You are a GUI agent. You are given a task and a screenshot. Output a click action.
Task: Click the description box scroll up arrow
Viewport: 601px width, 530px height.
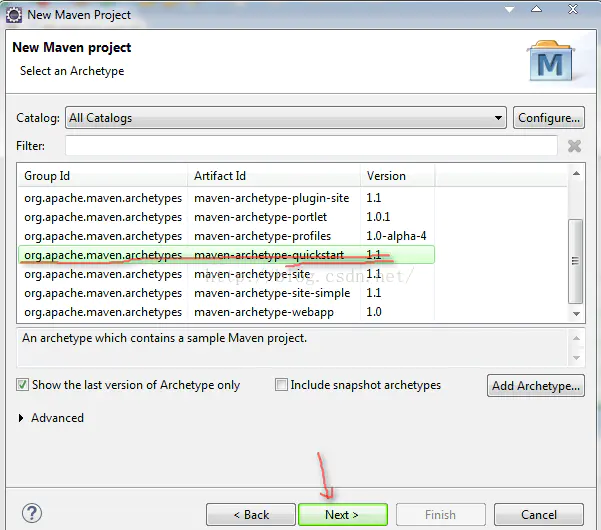coord(576,338)
